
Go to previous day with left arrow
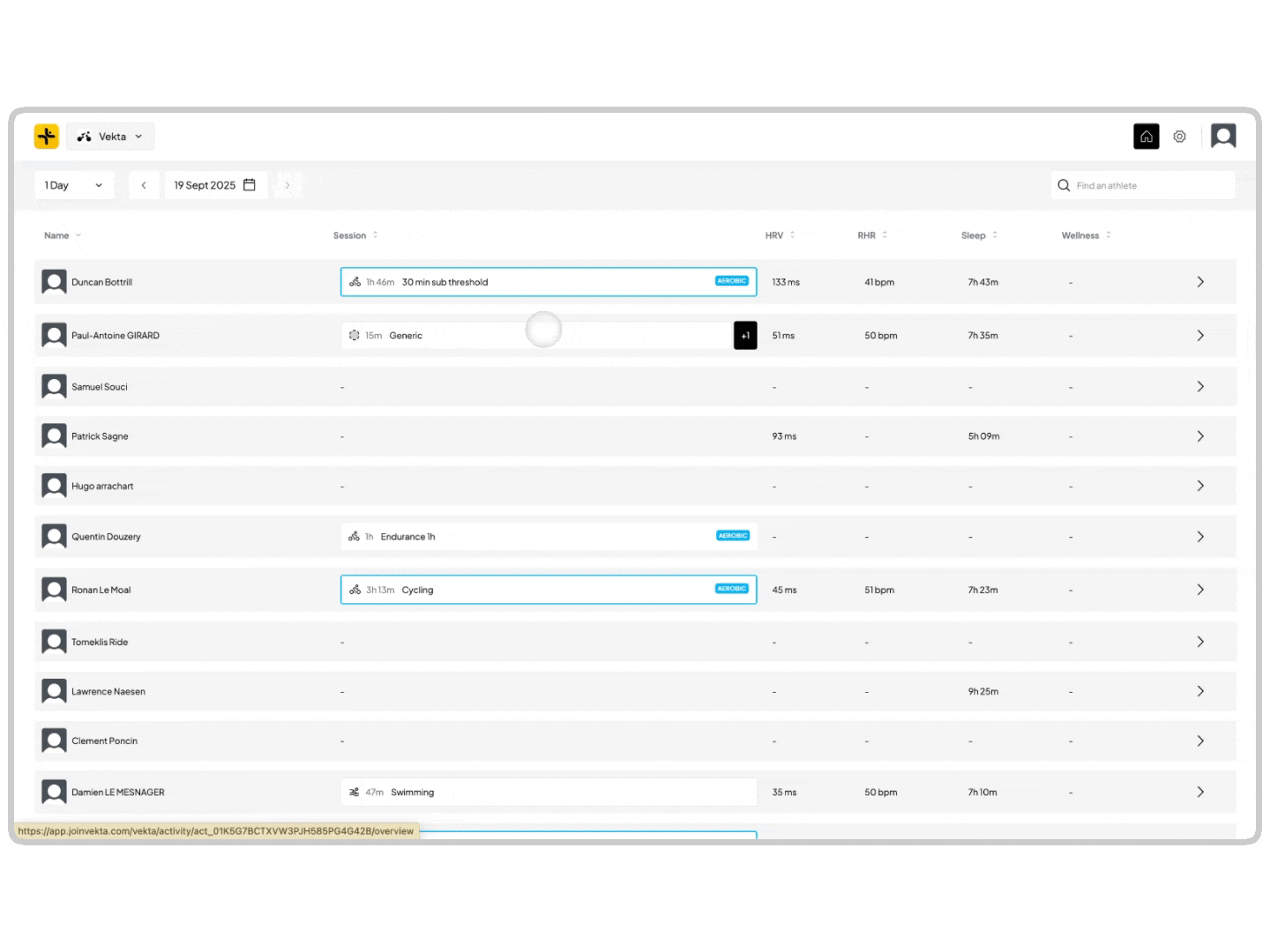click(144, 185)
